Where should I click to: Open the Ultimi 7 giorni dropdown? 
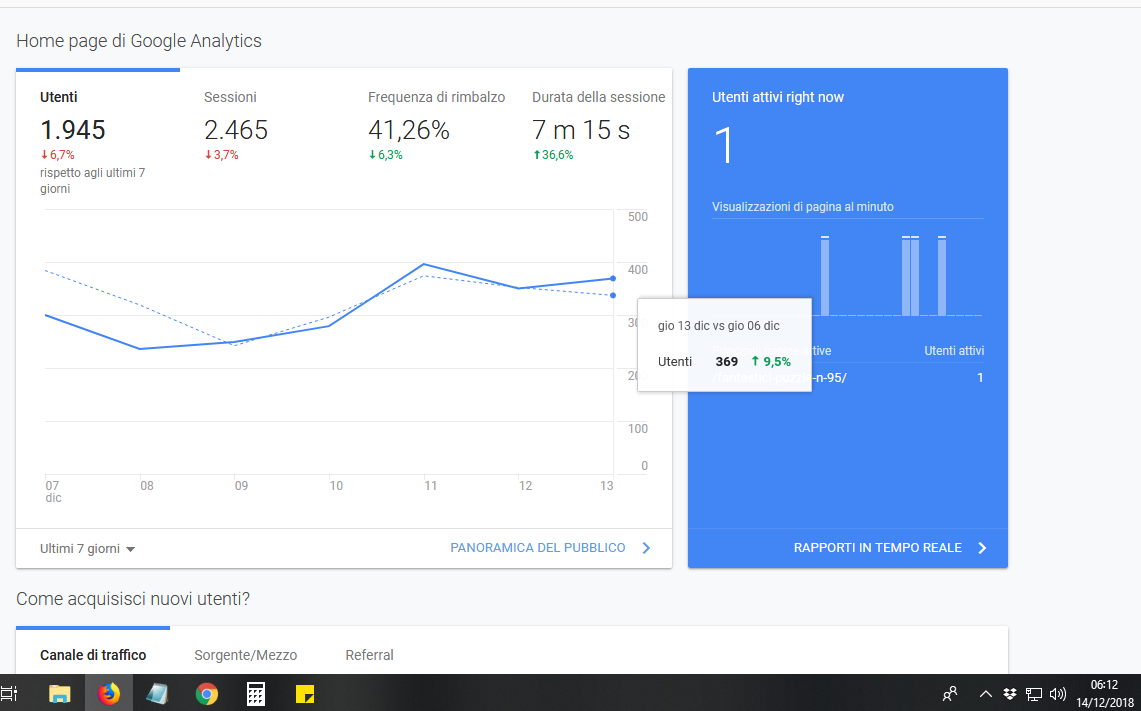point(87,549)
